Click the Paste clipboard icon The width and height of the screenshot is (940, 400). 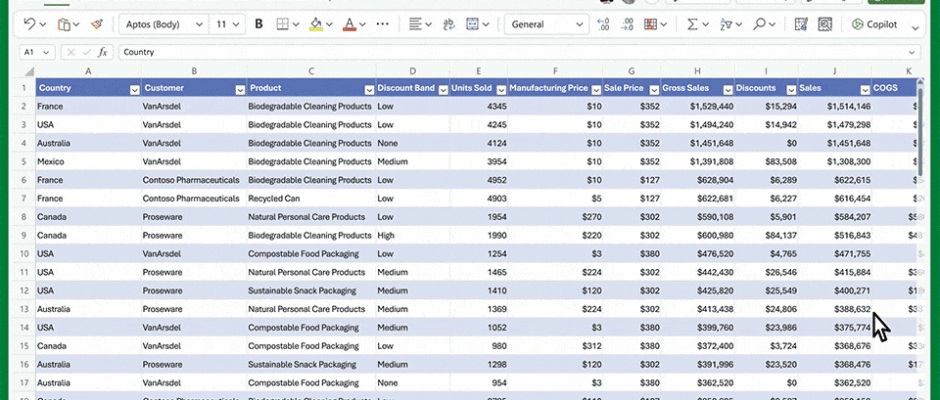pos(64,24)
